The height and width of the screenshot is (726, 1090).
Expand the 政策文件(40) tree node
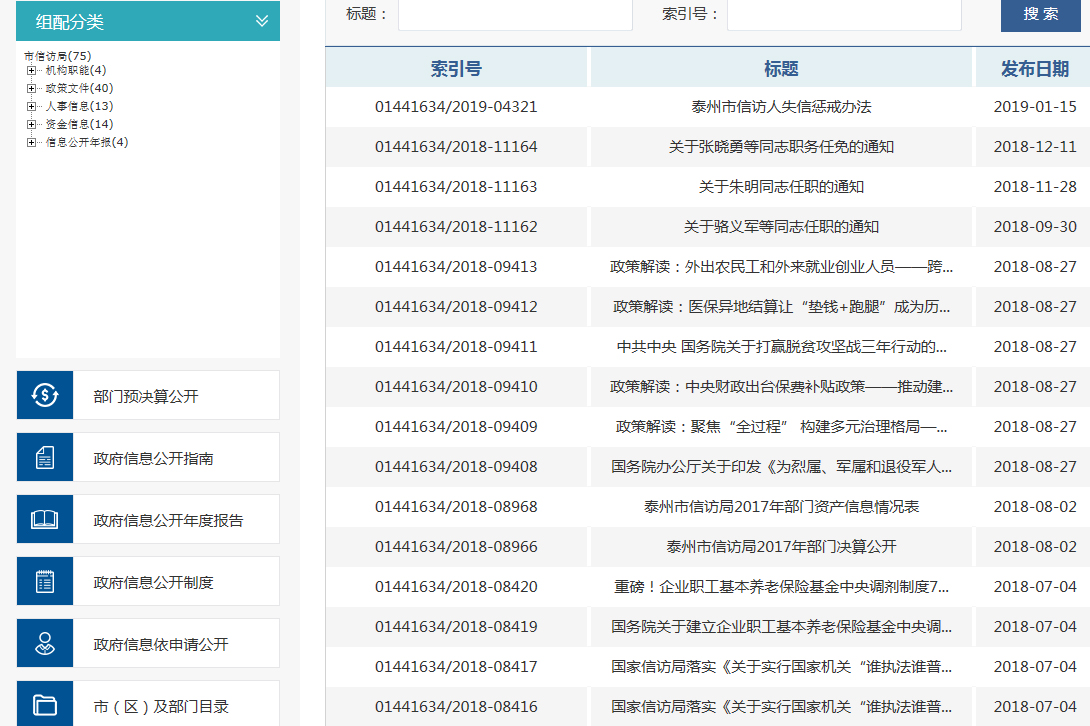point(31,89)
